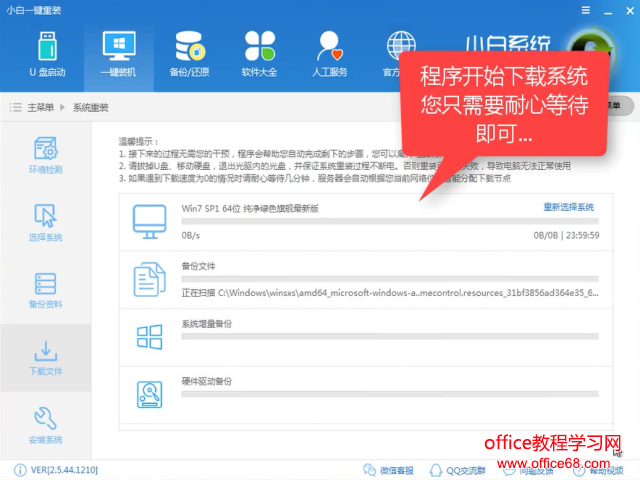This screenshot has width=640, height=480.
Task: Click the 温馨提示 heading
Action: [138, 142]
